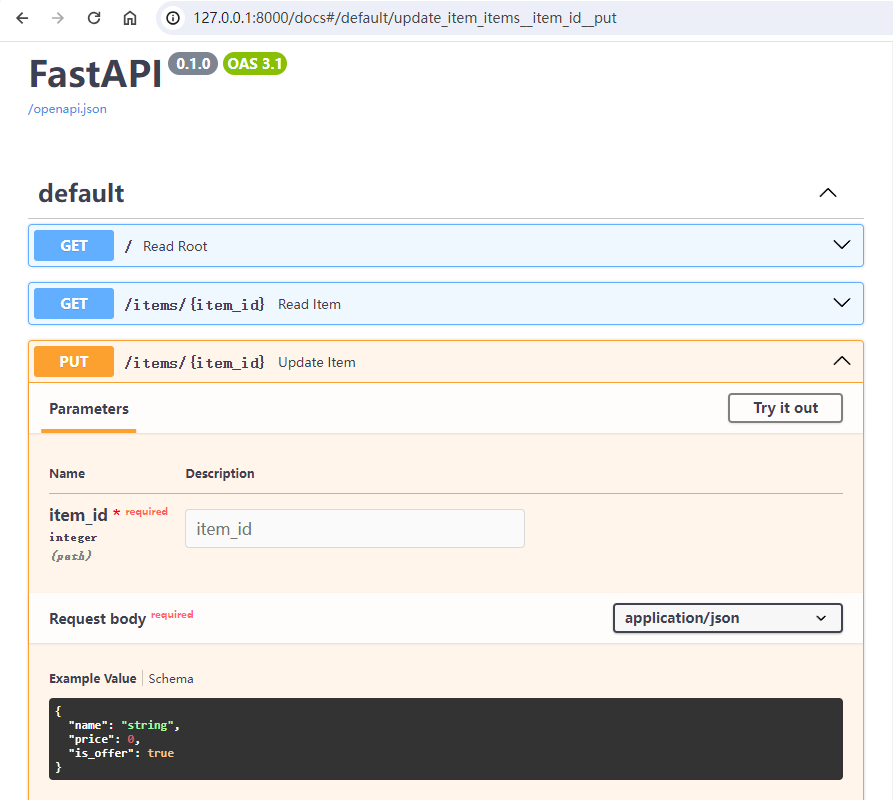This screenshot has height=800, width=893.
Task: View site info icon in address bar
Action: [x=173, y=18]
